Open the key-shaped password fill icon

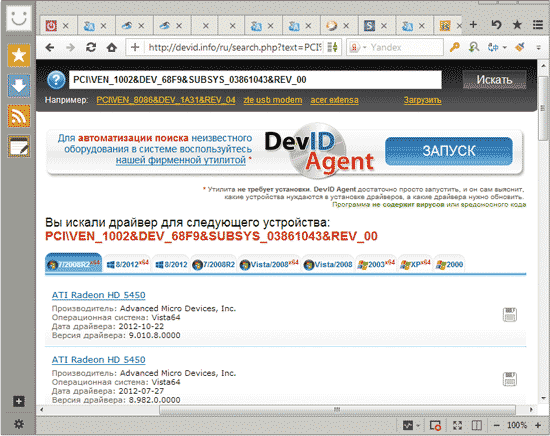tap(455, 47)
